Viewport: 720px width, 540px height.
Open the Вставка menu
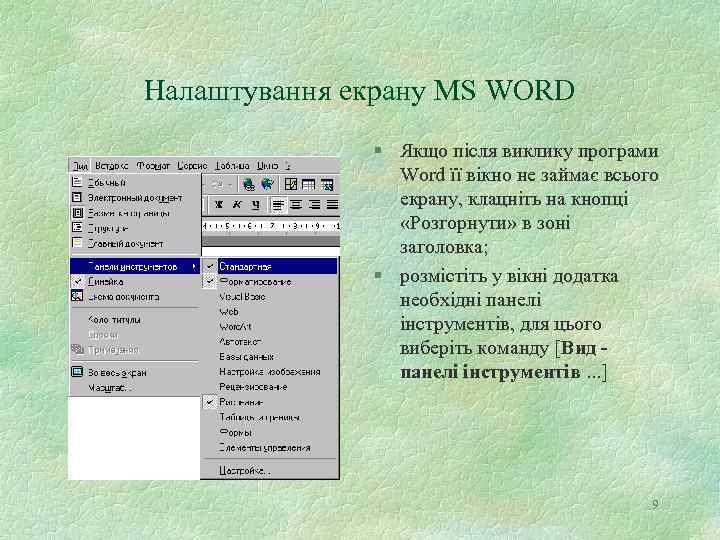point(112,166)
